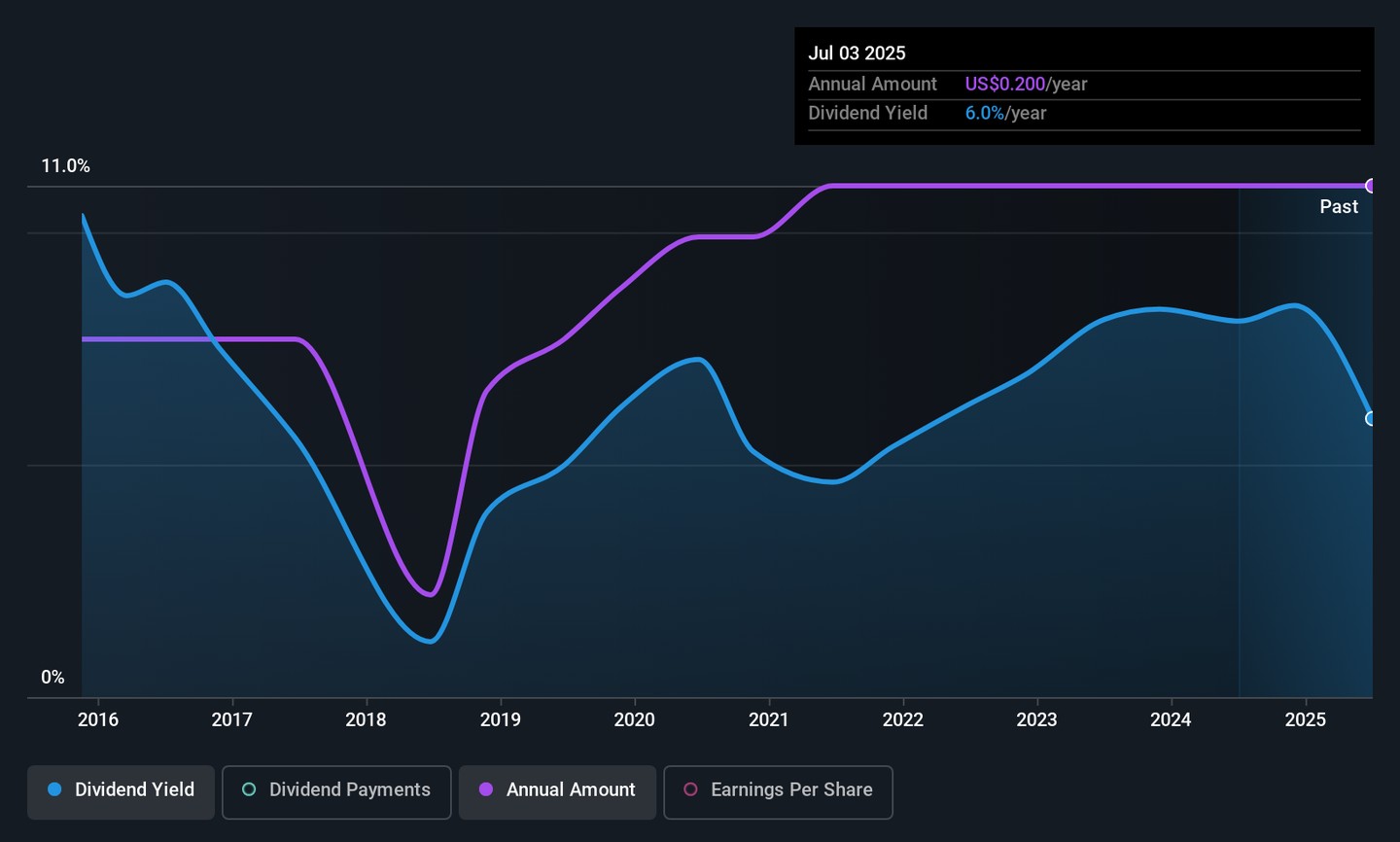Enable the Earnings Per Share series
Viewport: 1400px width, 842px height.
[x=778, y=790]
